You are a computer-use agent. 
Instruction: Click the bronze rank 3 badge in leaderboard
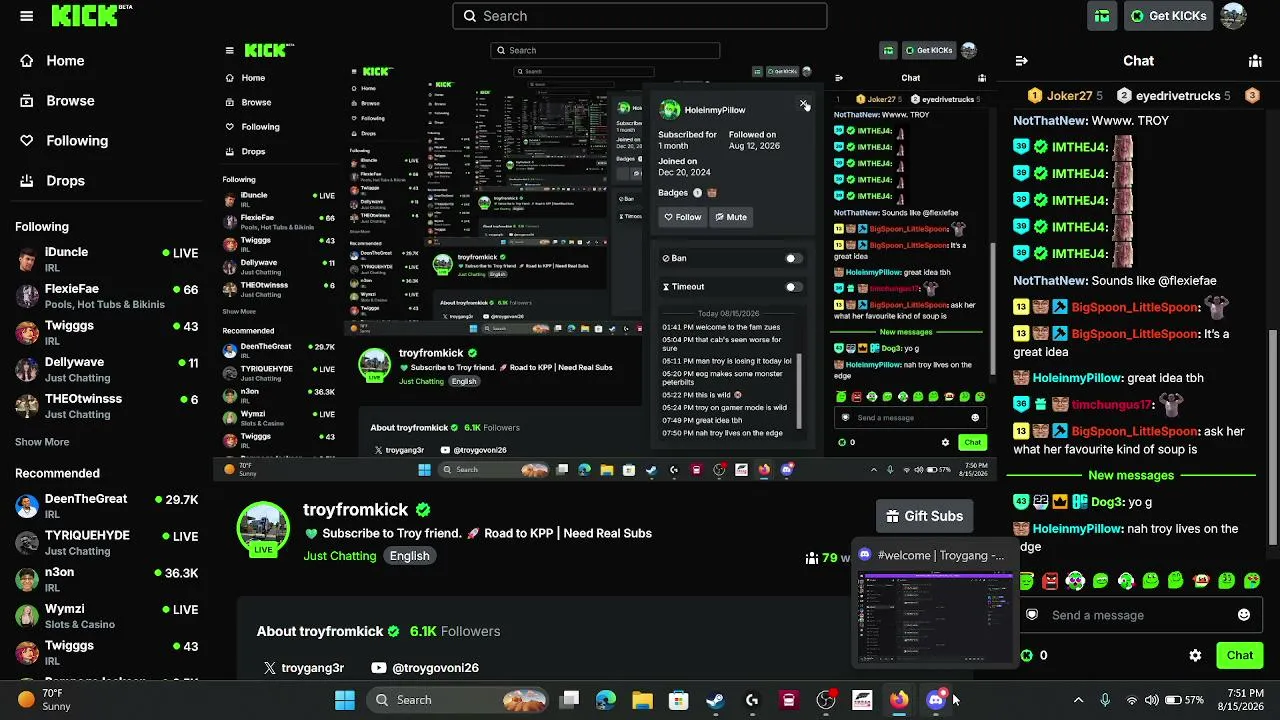[x=1252, y=96]
